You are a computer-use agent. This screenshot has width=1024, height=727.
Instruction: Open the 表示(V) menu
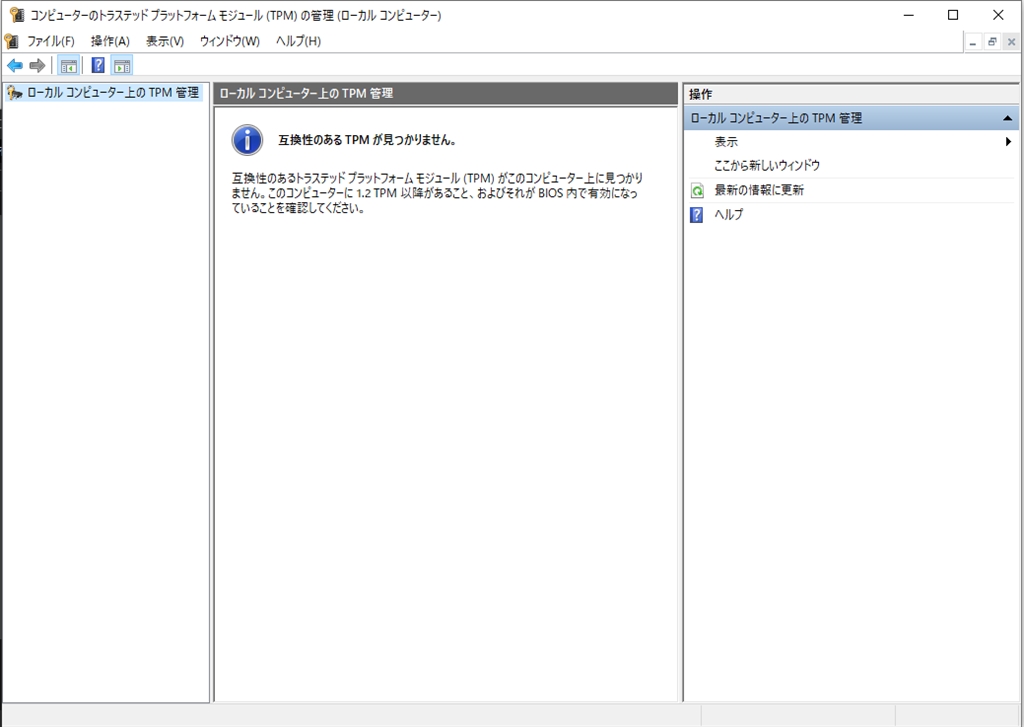[165, 41]
